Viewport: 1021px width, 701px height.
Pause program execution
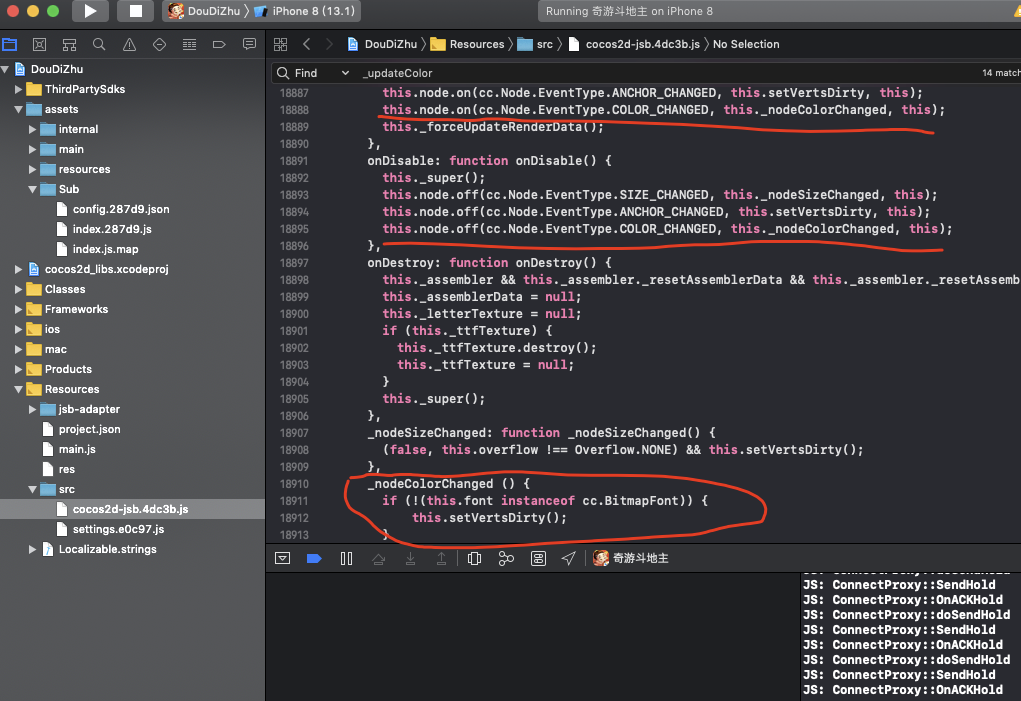tap(346, 558)
